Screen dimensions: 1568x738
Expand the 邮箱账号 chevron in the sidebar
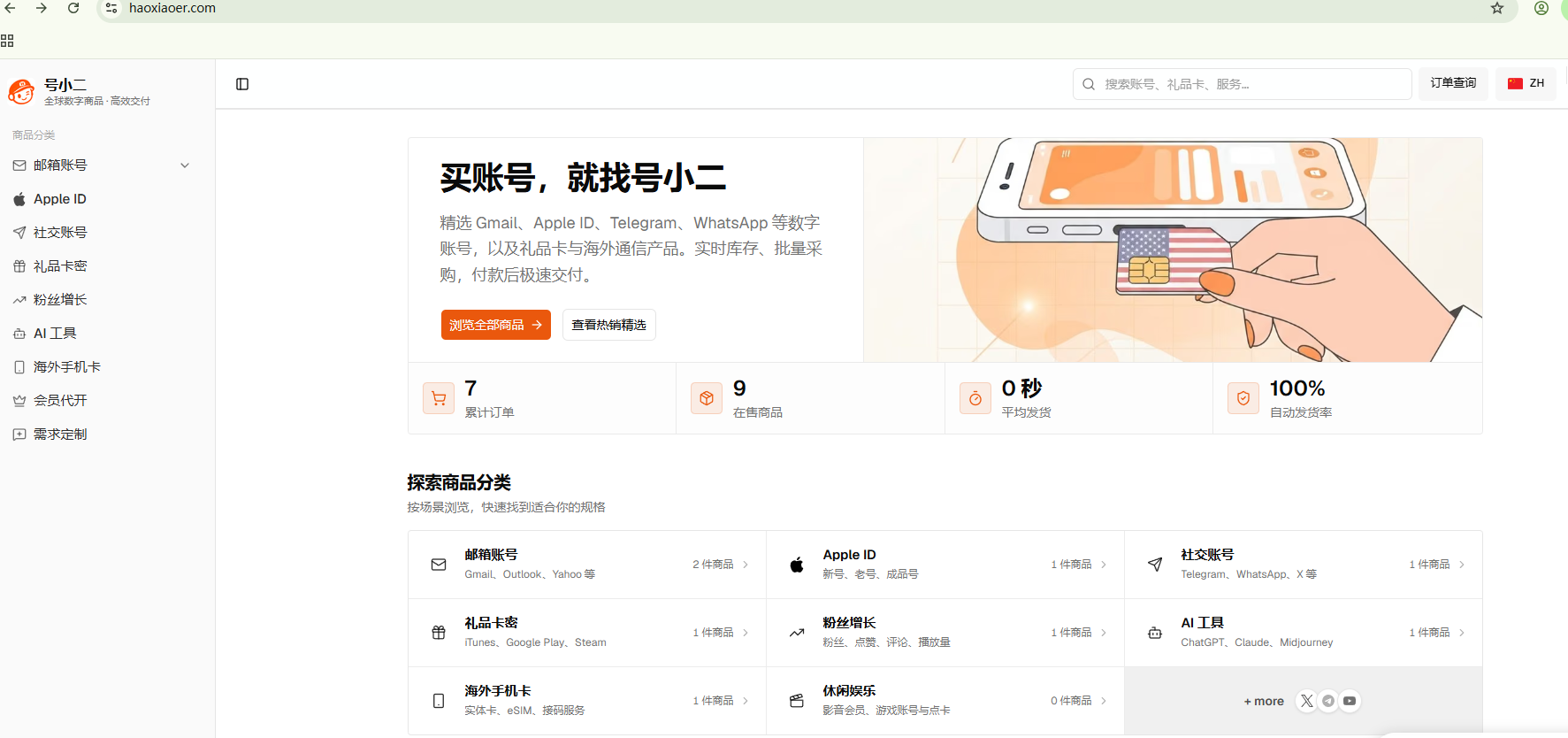point(185,165)
